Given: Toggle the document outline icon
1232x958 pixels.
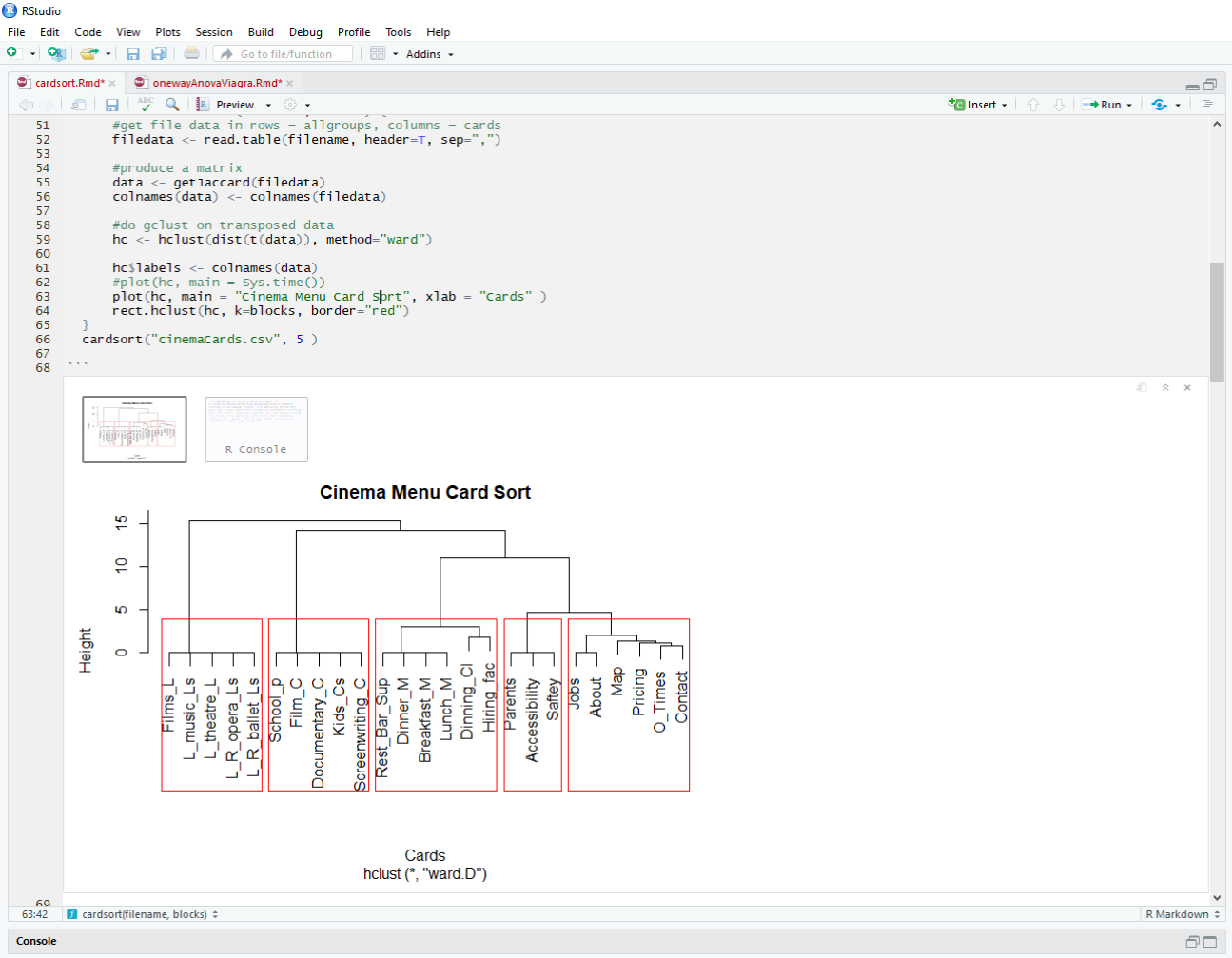Looking at the screenshot, I should 1207,105.
